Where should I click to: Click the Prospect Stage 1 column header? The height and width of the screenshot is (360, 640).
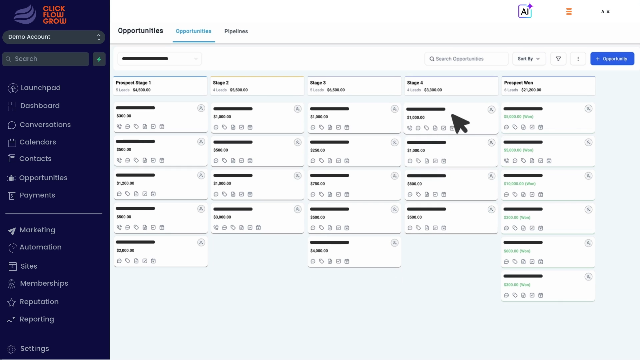point(160,86)
